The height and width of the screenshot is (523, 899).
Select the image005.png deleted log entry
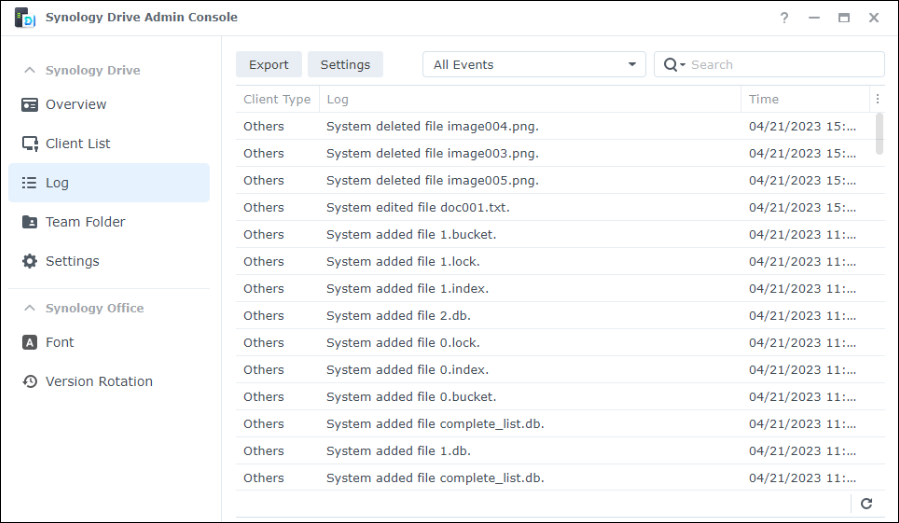(560, 180)
